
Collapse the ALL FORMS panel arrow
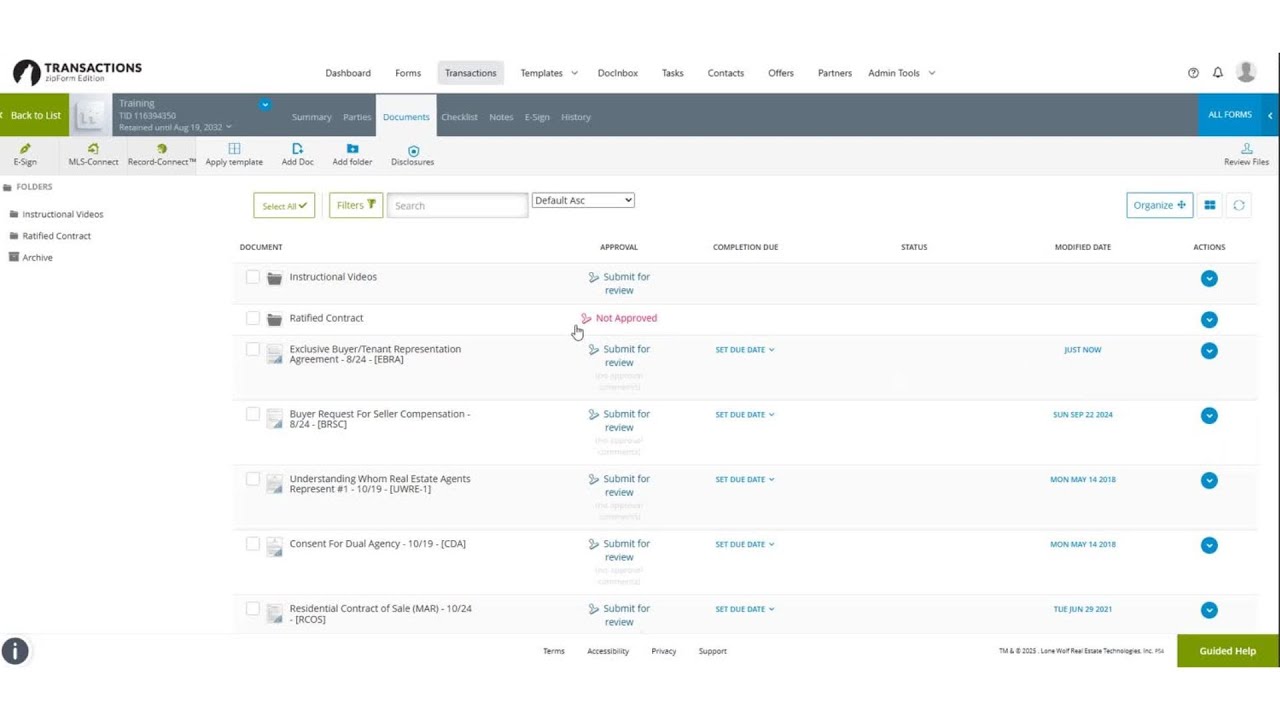(x=1270, y=115)
